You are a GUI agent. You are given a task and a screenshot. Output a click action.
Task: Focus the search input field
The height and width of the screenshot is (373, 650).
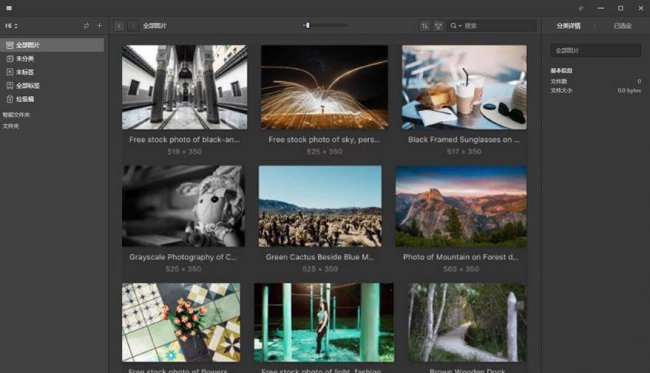pyautogui.click(x=499, y=26)
